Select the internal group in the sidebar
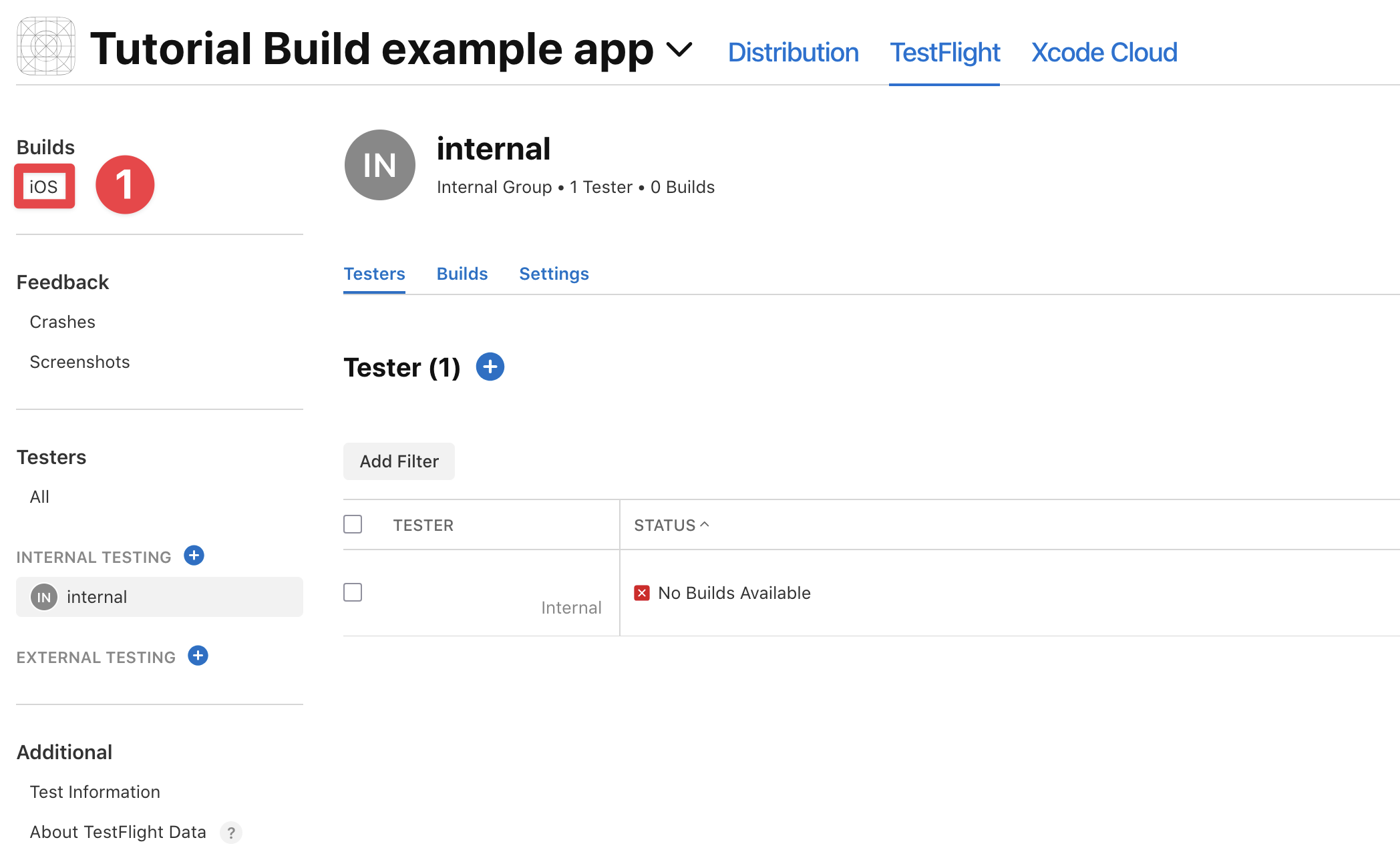This screenshot has height=864, width=1400. click(97, 597)
